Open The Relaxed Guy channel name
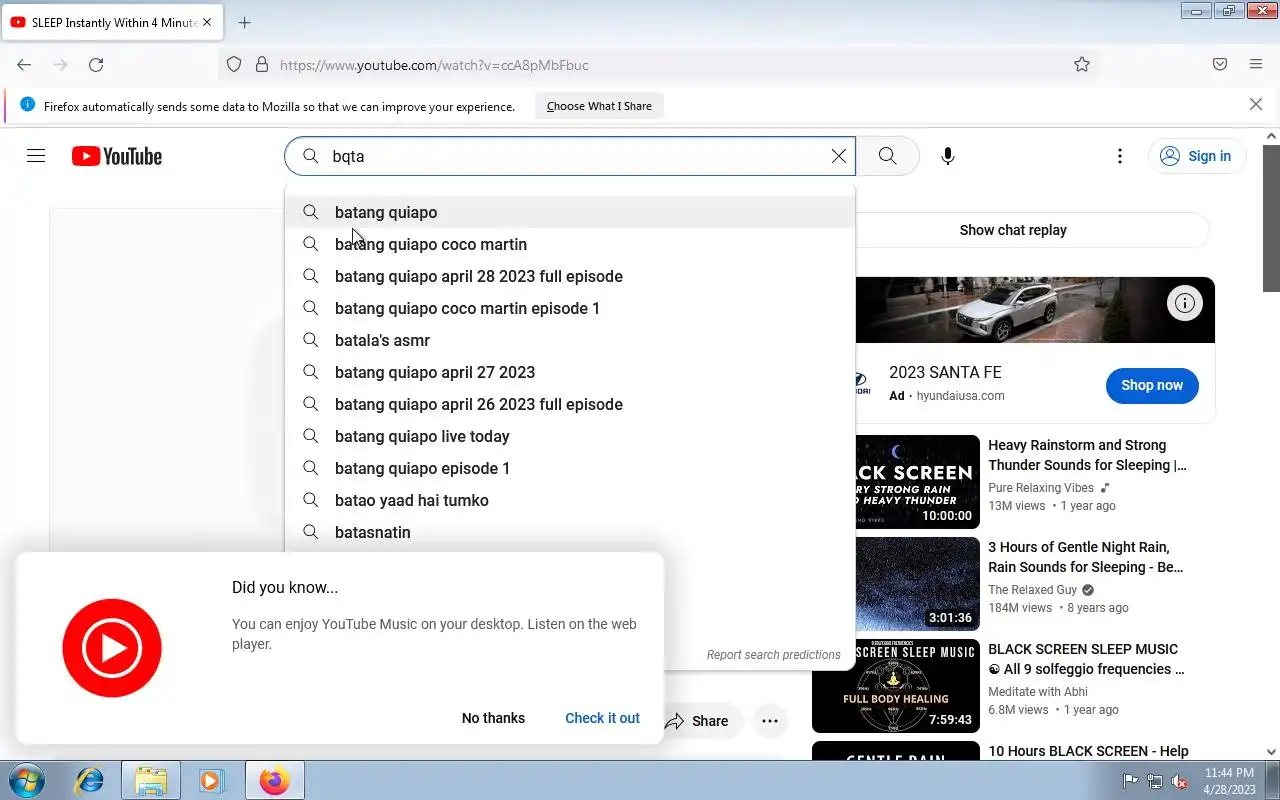Viewport: 1280px width, 800px height. [x=1033, y=589]
